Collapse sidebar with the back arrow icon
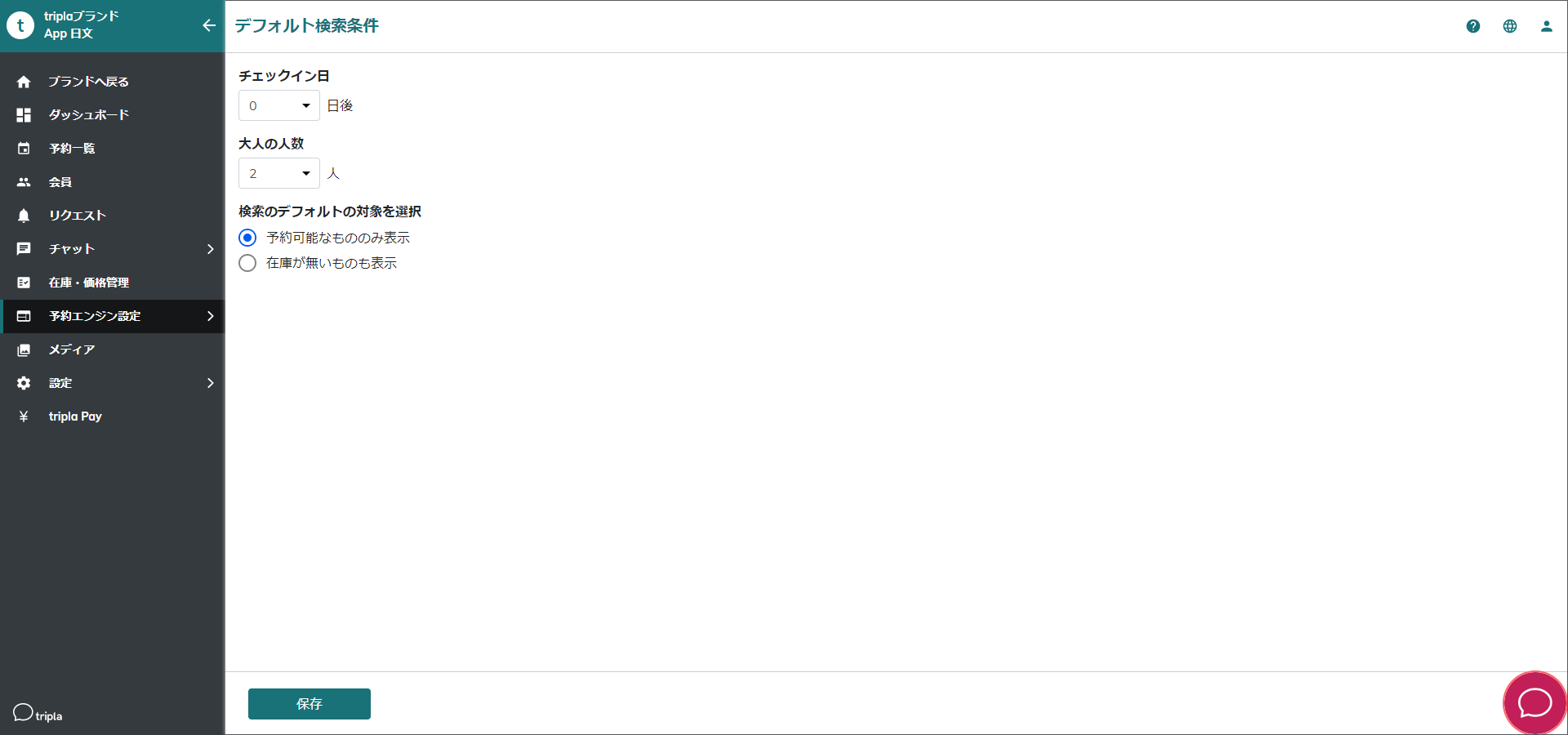The image size is (1568, 735). coord(209,25)
